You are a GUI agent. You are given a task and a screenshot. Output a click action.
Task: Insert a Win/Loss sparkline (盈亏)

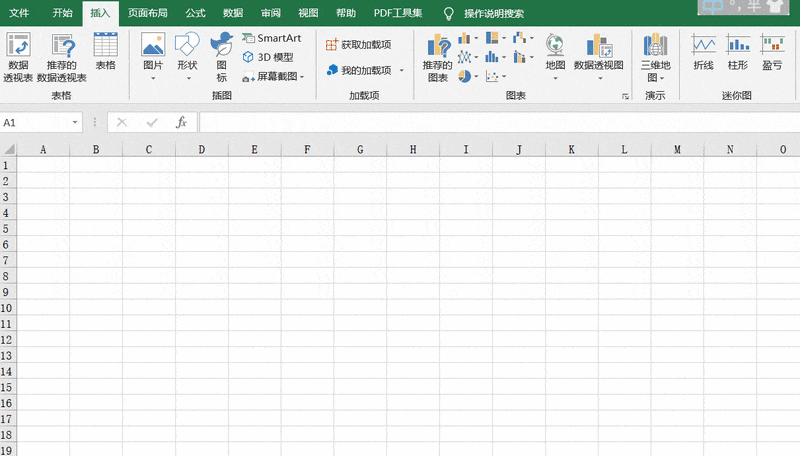click(x=772, y=51)
